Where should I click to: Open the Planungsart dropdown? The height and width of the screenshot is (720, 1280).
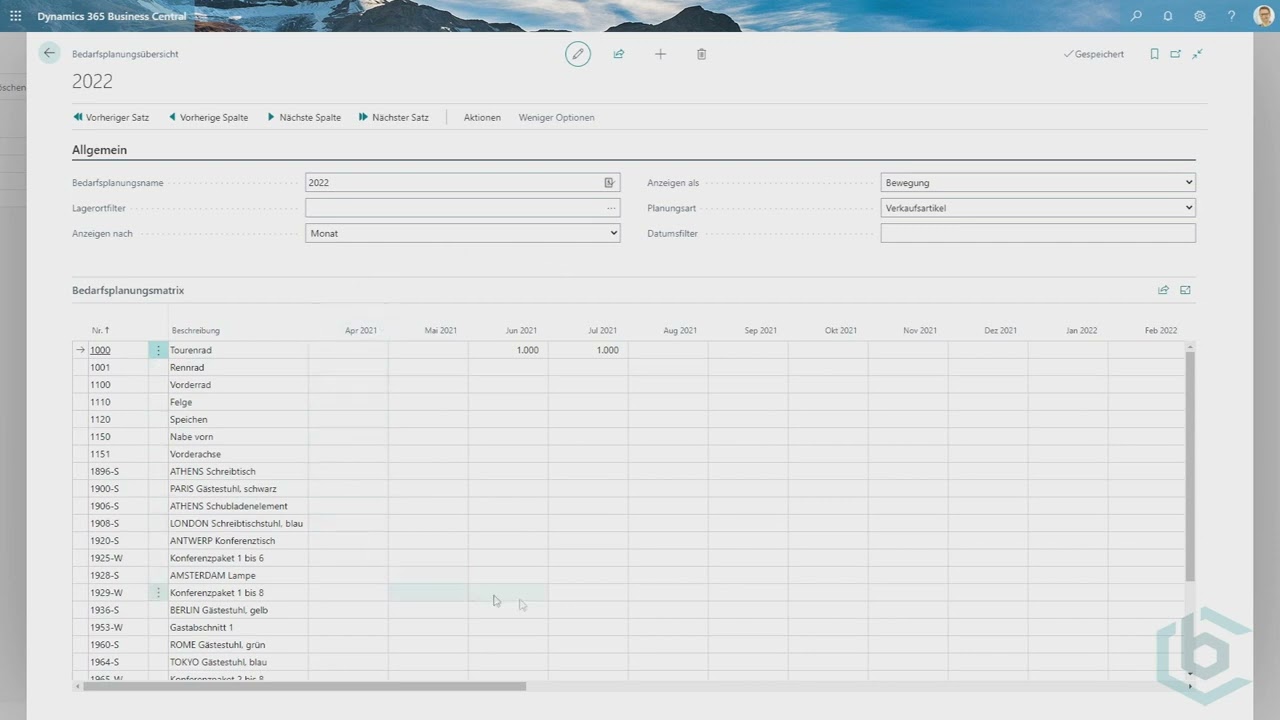point(1037,208)
